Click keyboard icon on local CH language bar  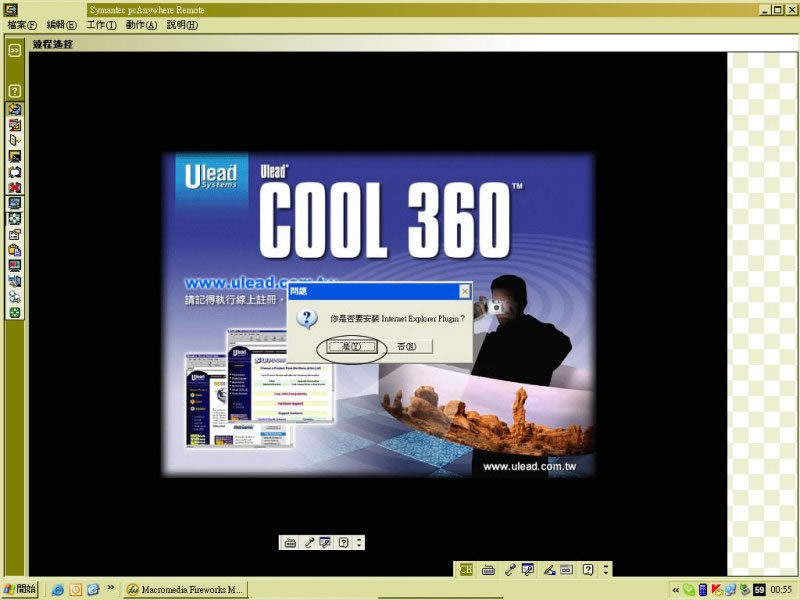(488, 570)
